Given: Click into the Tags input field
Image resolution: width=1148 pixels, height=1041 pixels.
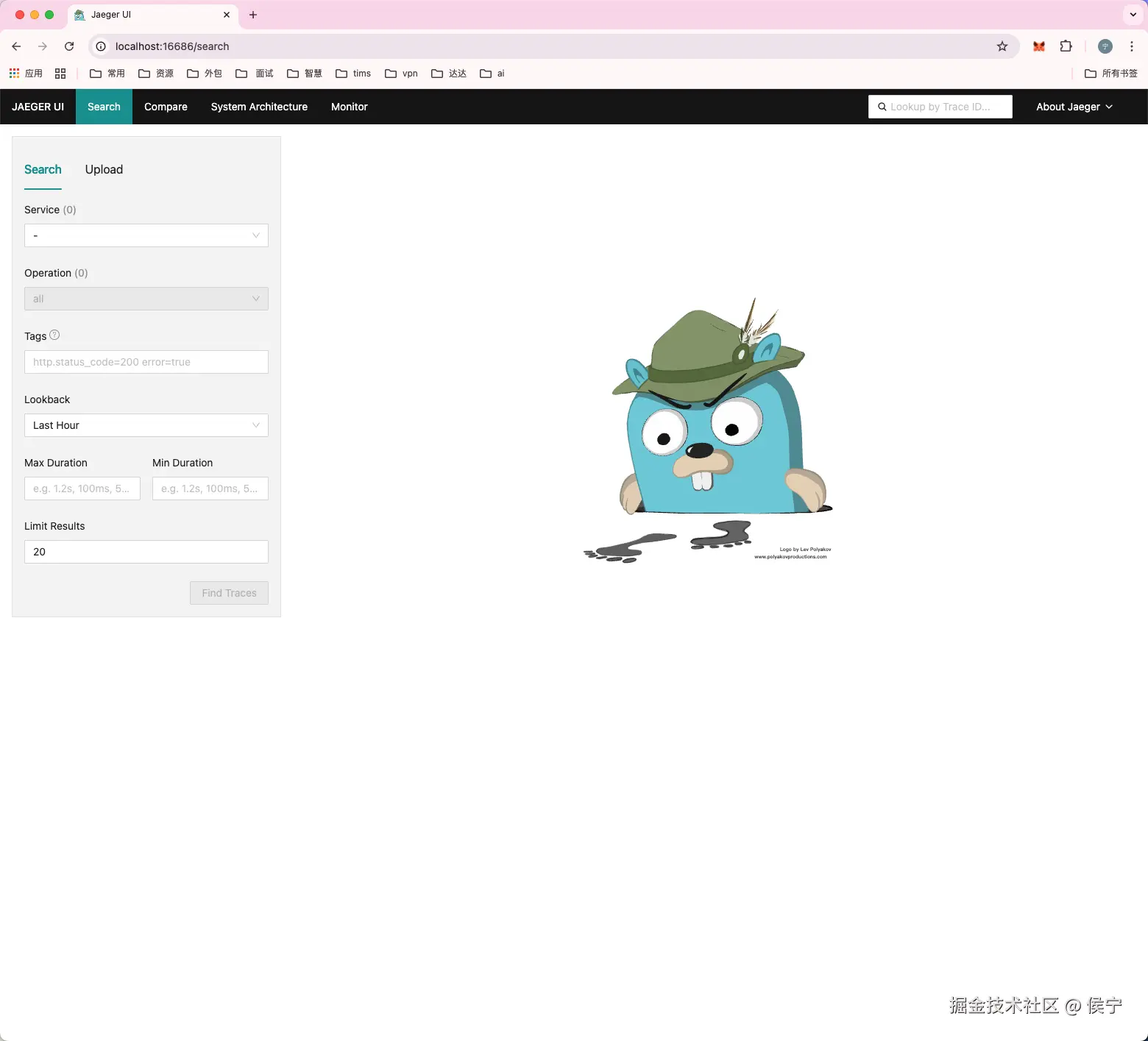Looking at the screenshot, I should [x=146, y=362].
